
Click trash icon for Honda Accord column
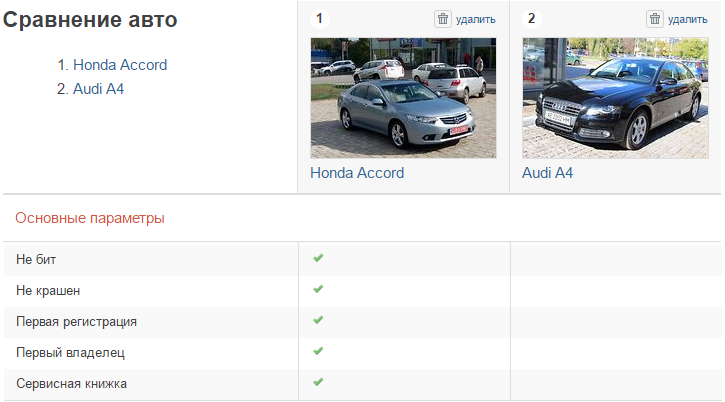click(x=443, y=18)
